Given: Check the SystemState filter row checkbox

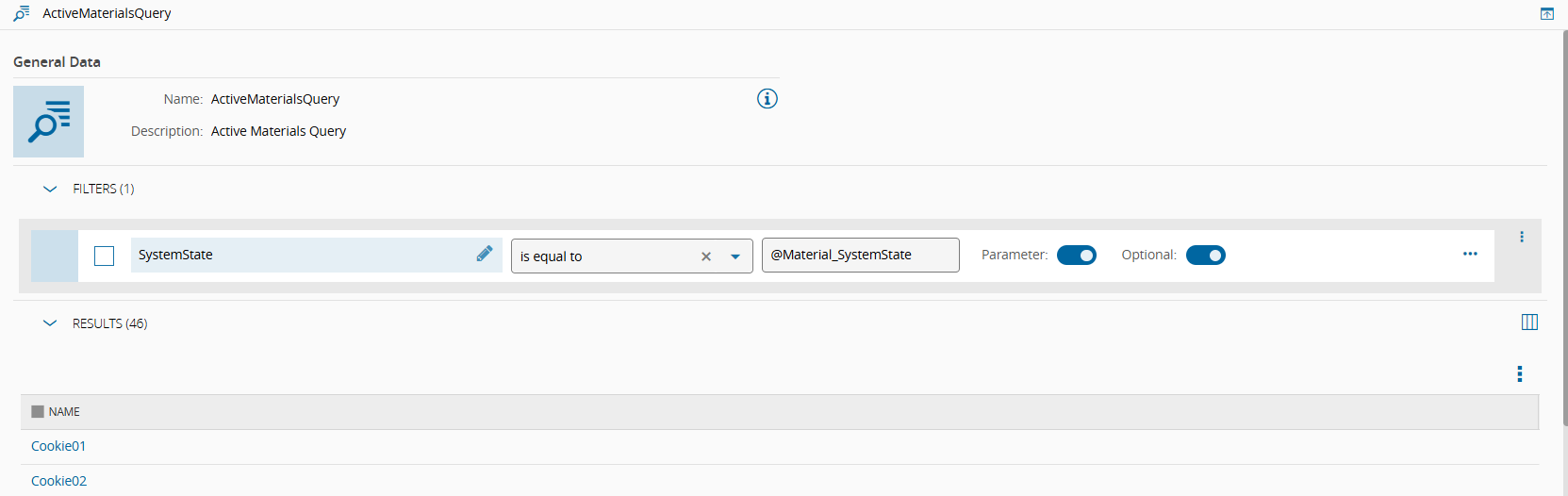Looking at the screenshot, I should [x=105, y=256].
